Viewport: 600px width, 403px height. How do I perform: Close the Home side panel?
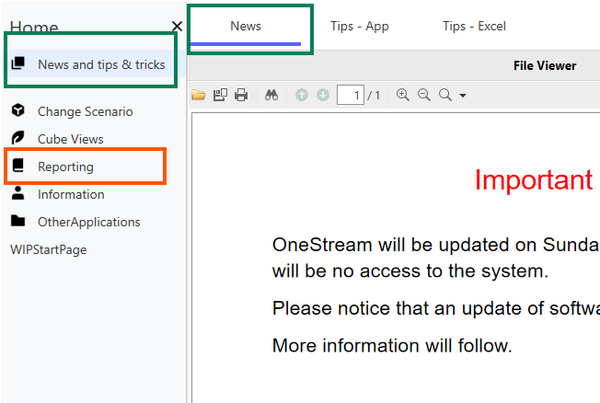pos(177,26)
